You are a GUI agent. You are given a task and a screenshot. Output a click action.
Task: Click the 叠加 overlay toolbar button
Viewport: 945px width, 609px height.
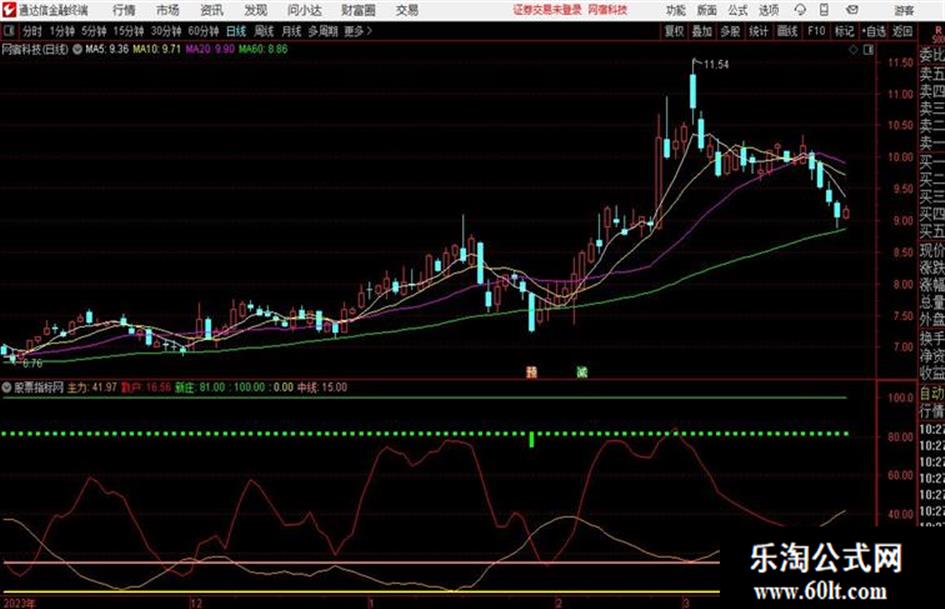pyautogui.click(x=702, y=31)
